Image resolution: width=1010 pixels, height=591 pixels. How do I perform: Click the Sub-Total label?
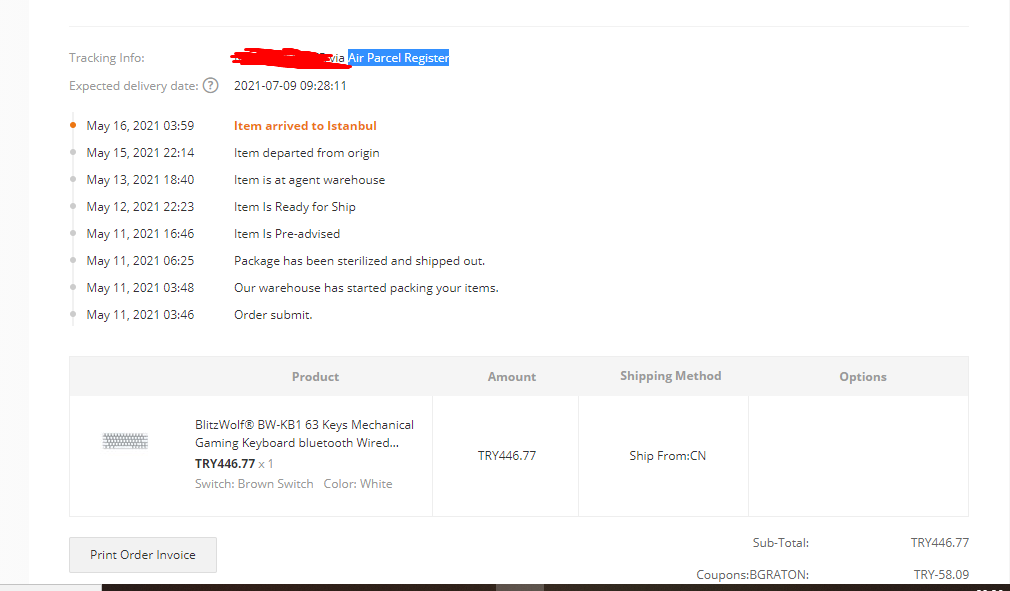(x=781, y=543)
